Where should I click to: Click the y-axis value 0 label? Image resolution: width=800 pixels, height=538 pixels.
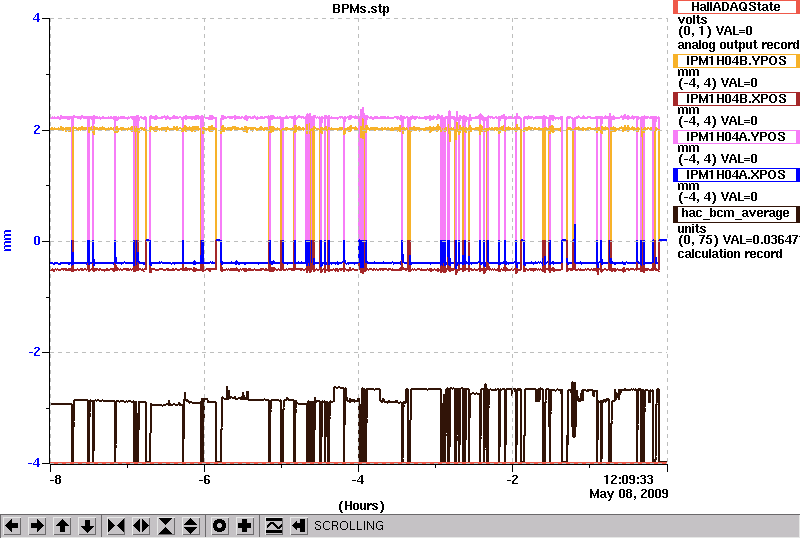tap(37, 240)
